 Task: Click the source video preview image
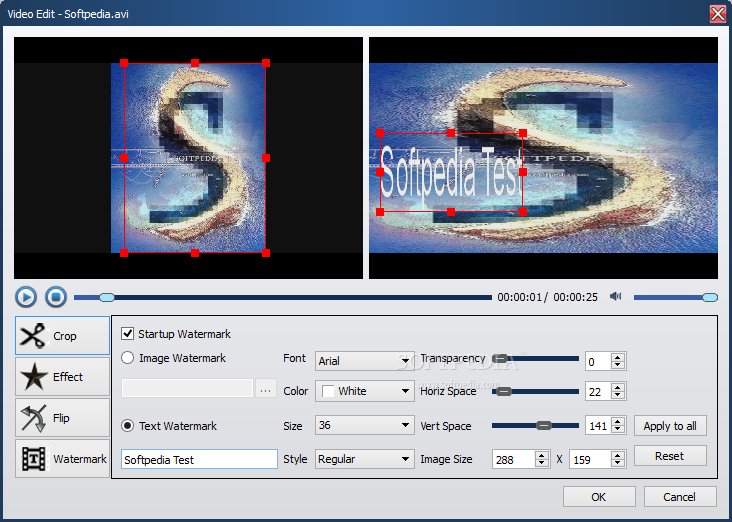189,158
